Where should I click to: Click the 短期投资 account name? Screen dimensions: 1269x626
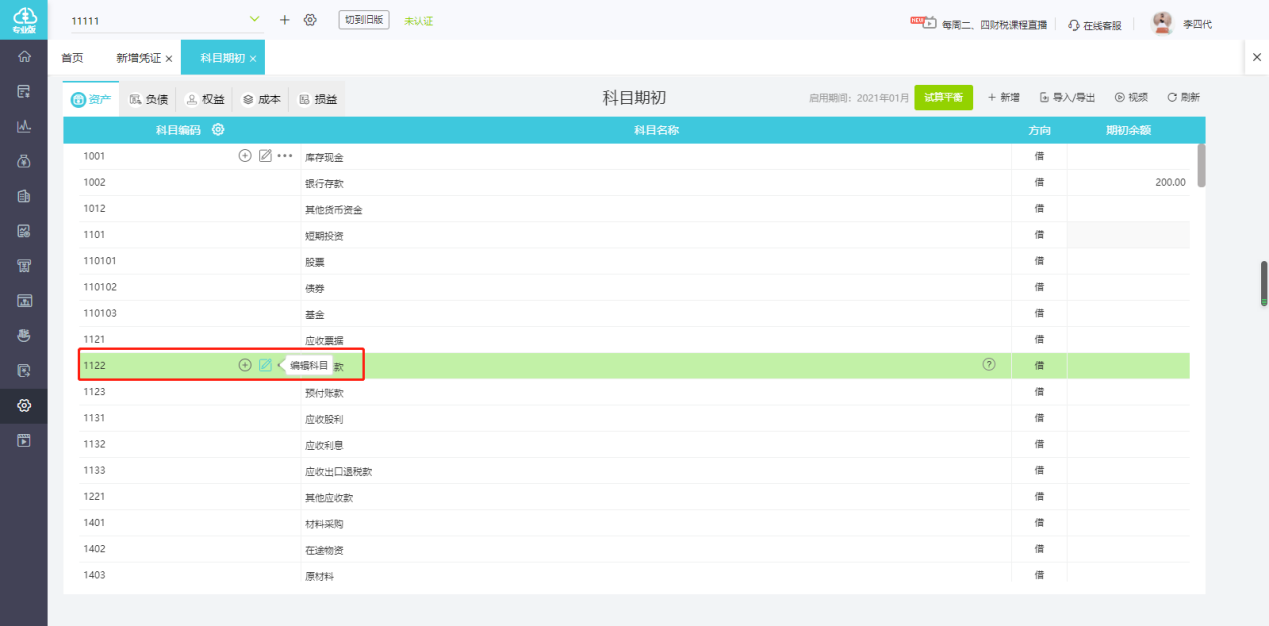[324, 236]
